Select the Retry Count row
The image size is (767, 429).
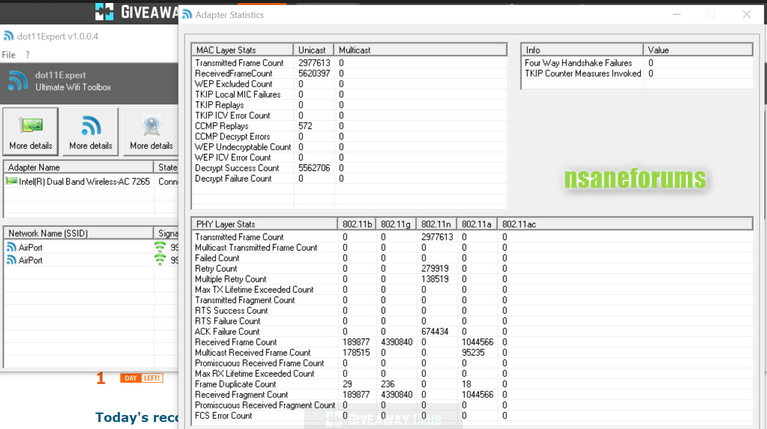click(472, 269)
